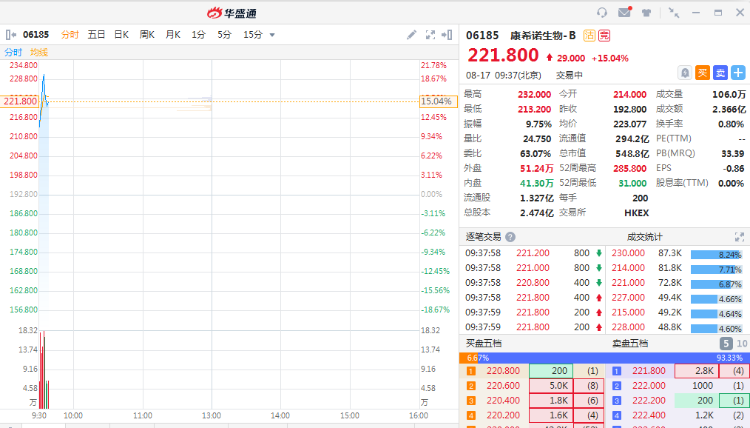Switch to the 1分 chart tab
This screenshot has width=750, height=428.
(199, 34)
